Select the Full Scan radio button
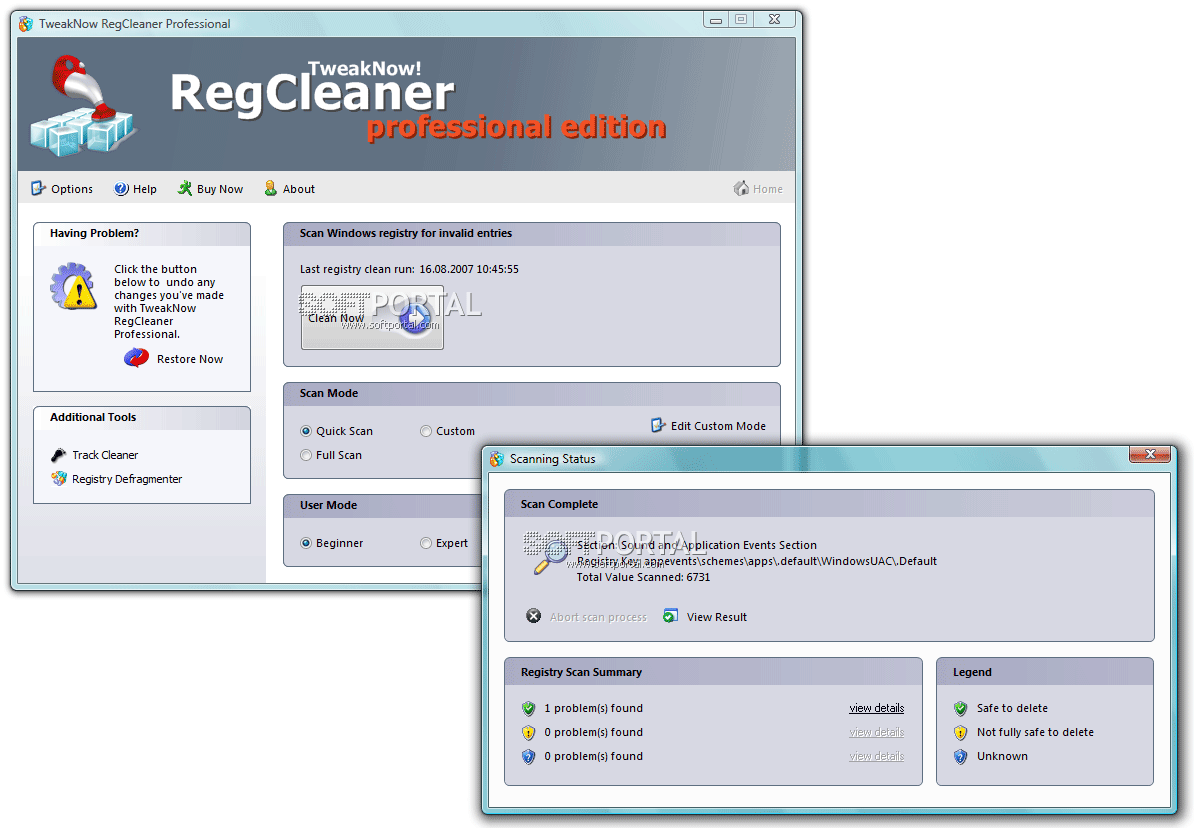The width and height of the screenshot is (1194, 828). coord(306,455)
